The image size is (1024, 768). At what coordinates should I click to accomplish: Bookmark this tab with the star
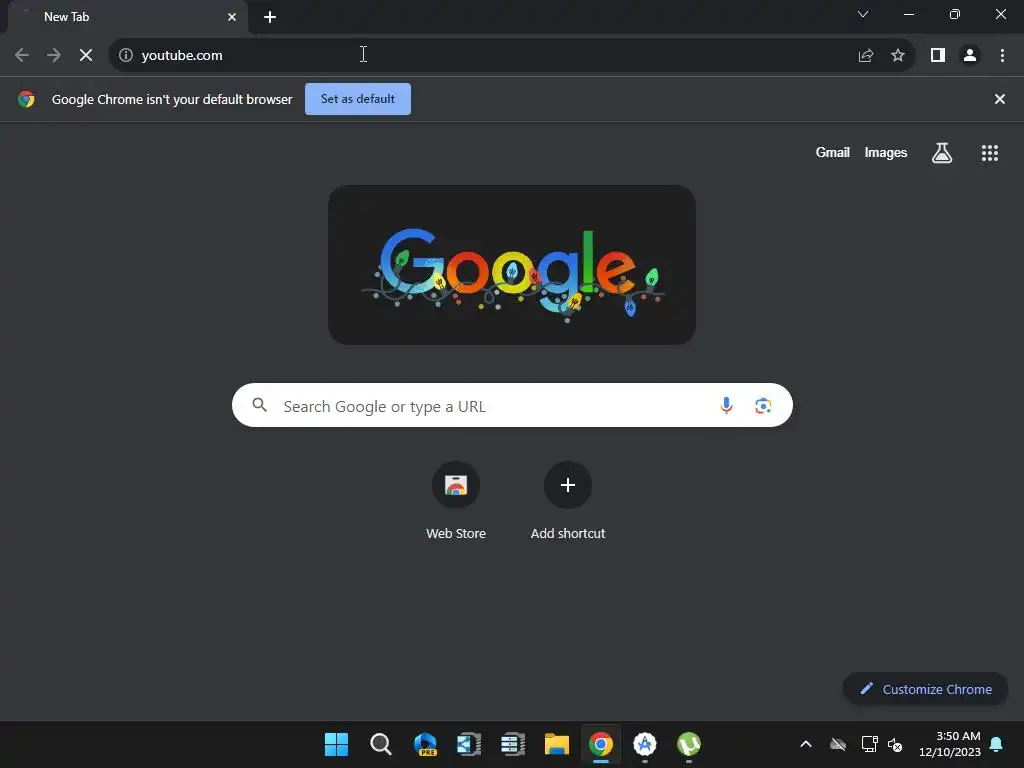[898, 56]
